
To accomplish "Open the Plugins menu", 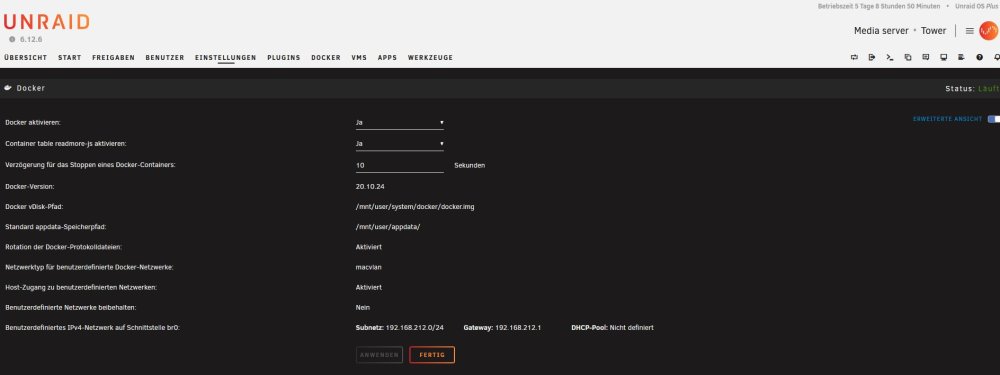I will pos(284,57).
